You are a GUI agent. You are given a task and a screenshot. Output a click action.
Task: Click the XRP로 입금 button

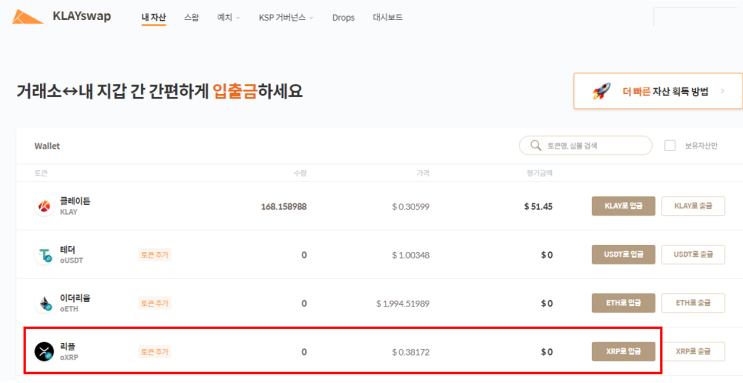[x=623, y=352]
